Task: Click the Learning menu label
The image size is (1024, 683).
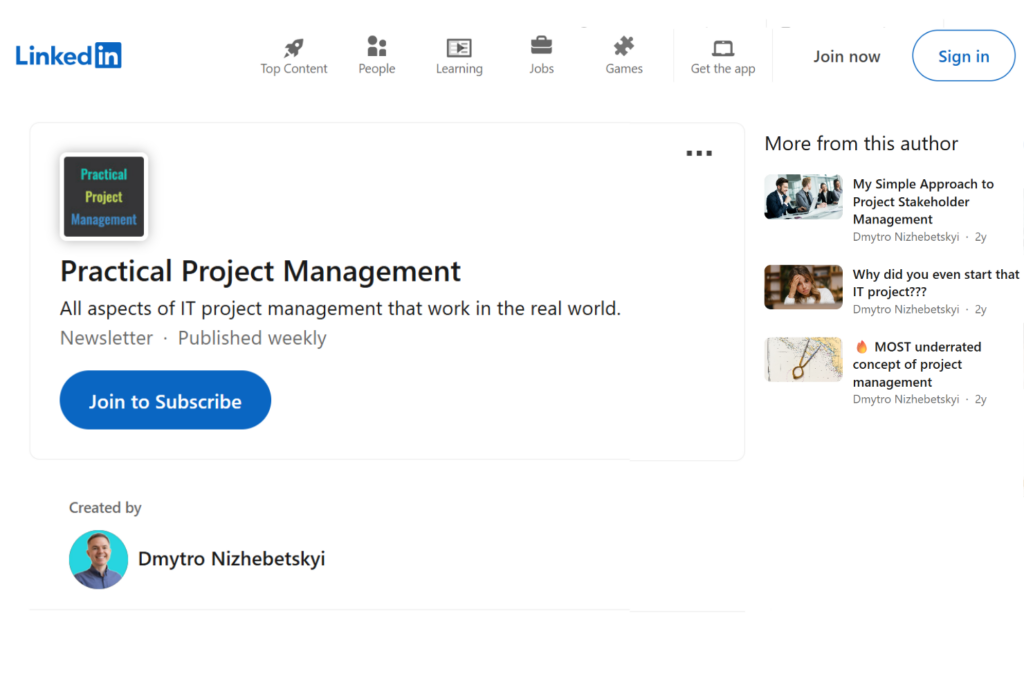Action: 459,69
